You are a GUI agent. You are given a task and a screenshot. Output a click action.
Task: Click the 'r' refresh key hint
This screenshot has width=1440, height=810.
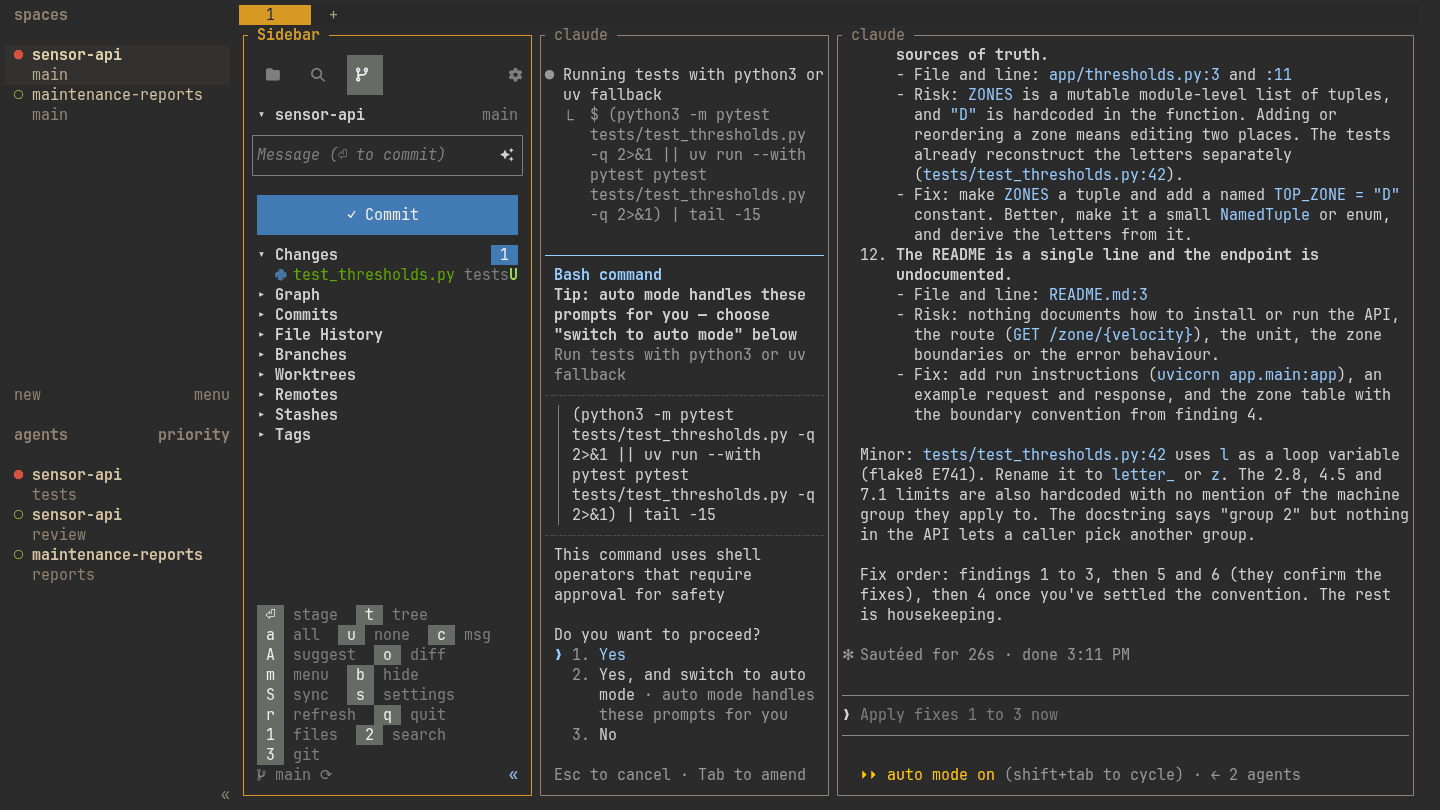click(x=270, y=715)
